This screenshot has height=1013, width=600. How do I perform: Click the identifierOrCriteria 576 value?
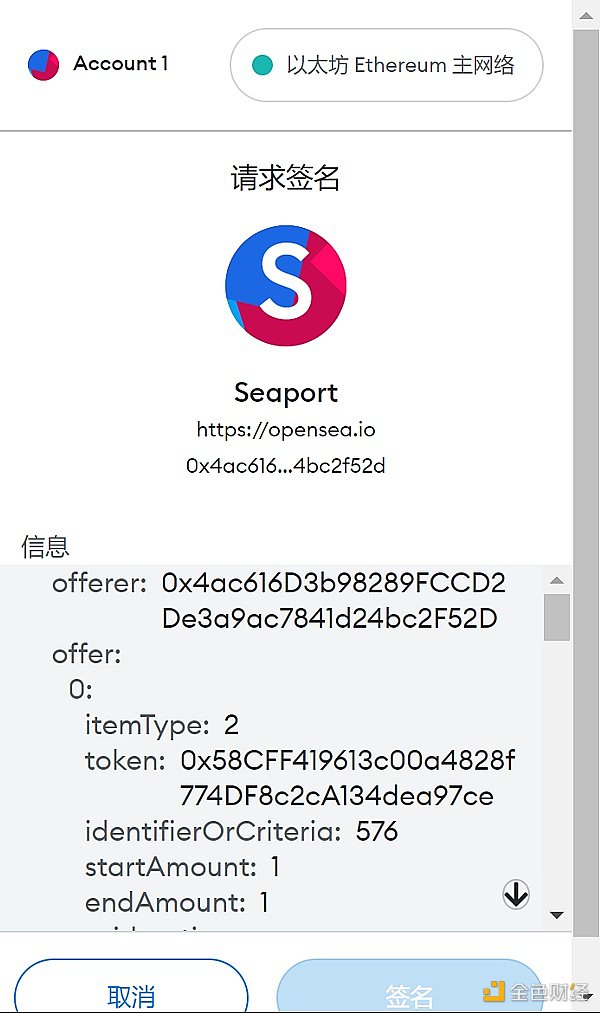tap(377, 831)
